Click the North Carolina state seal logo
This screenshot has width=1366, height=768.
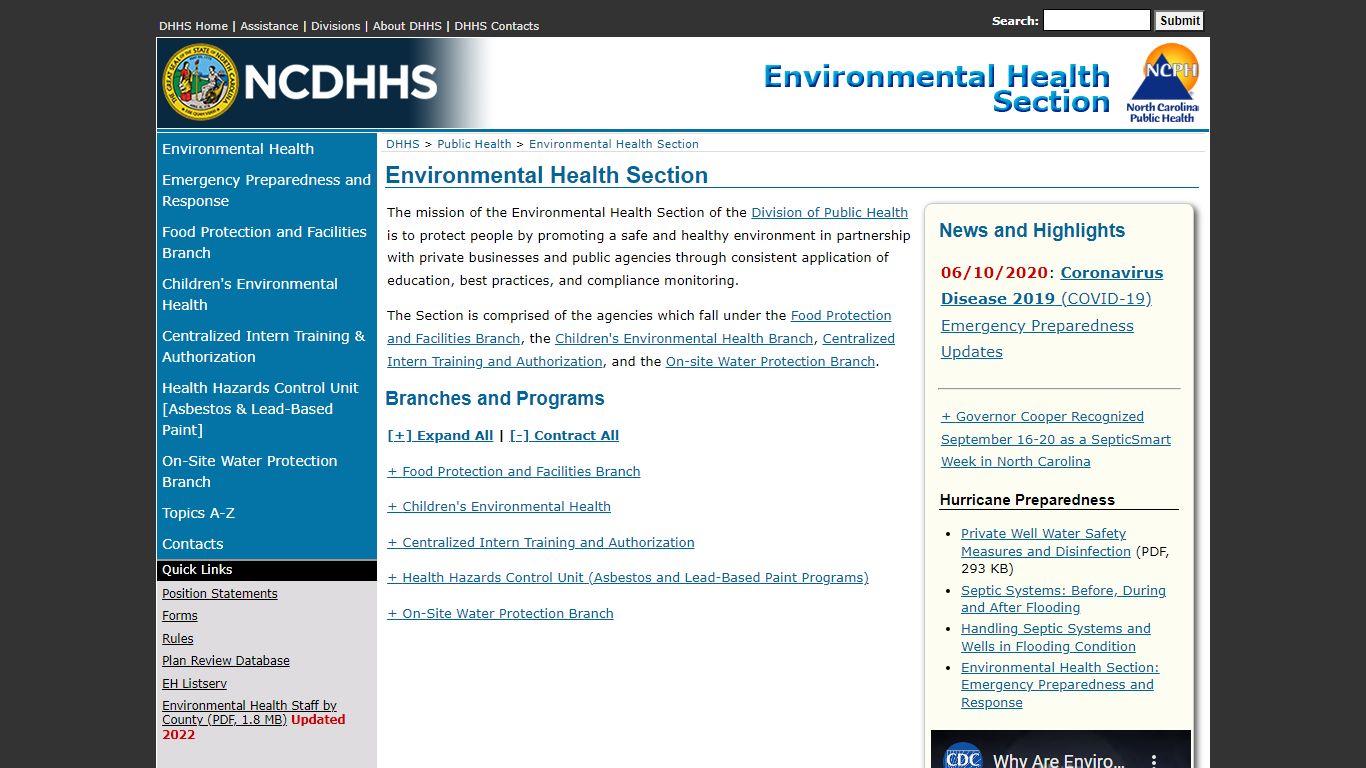coord(200,82)
